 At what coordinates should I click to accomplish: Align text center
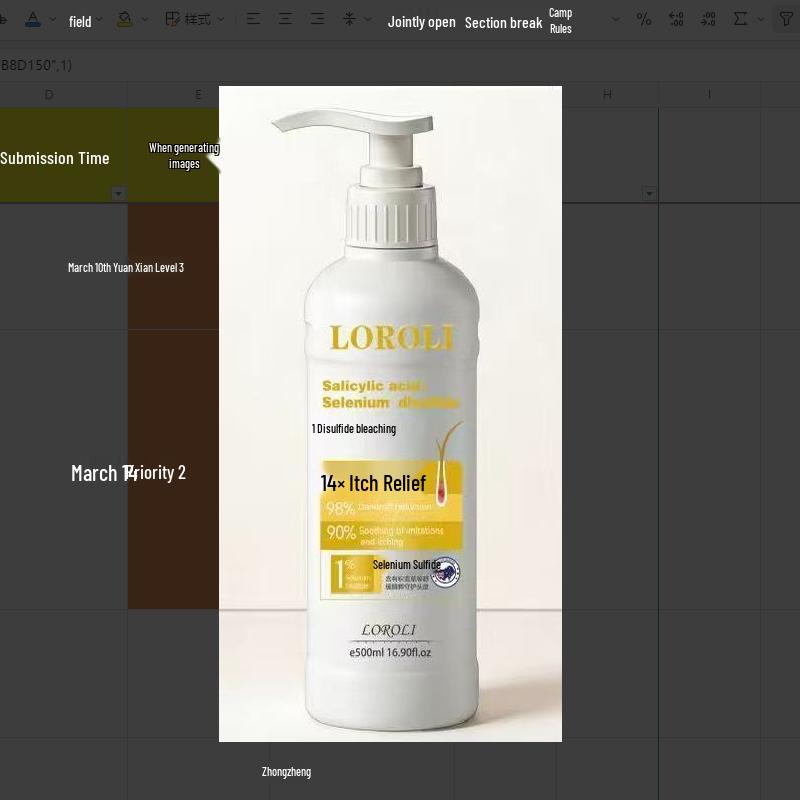(285, 19)
